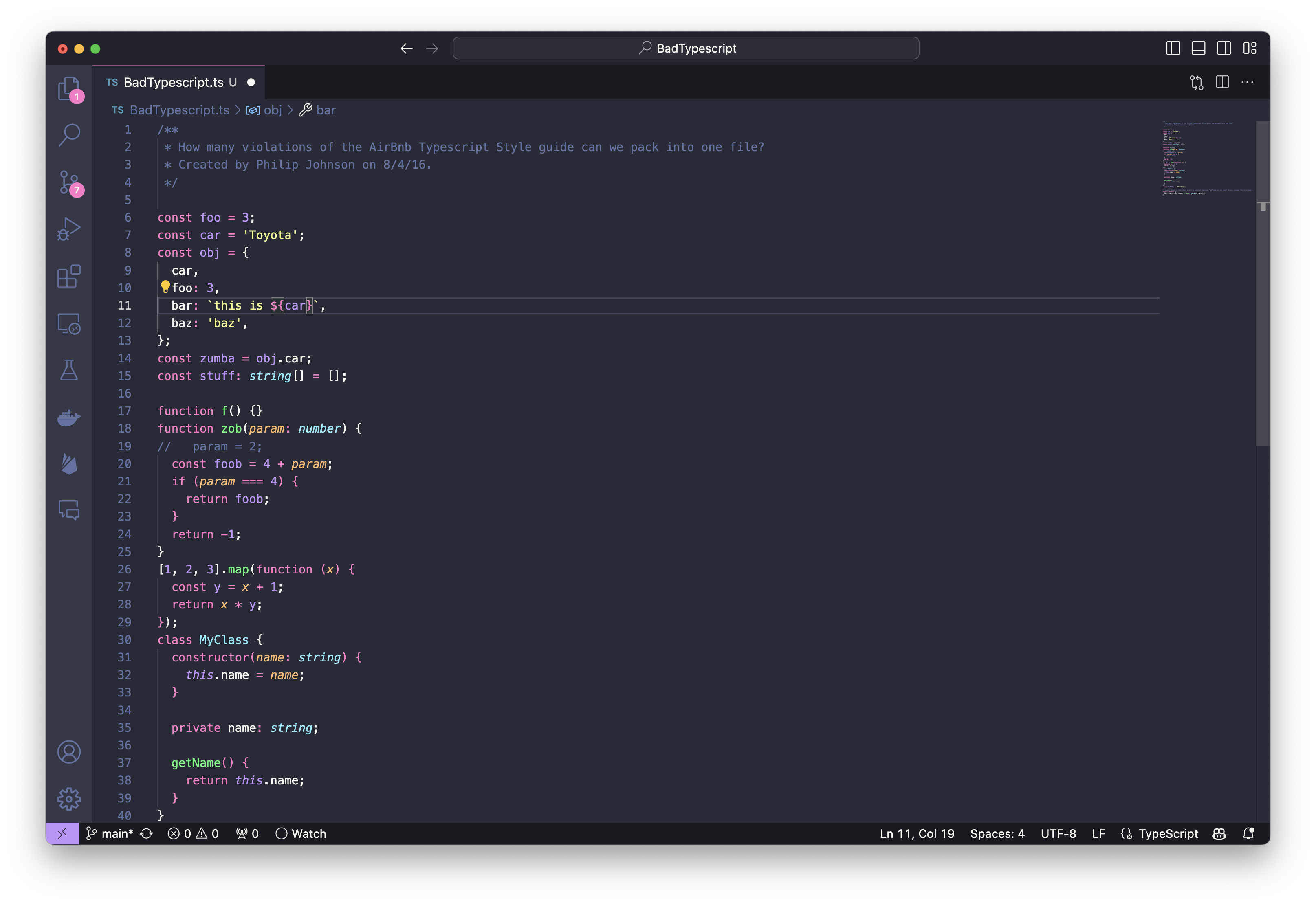The height and width of the screenshot is (905, 1316).
Task: Toggle the bottom panel layout
Action: (x=1198, y=48)
